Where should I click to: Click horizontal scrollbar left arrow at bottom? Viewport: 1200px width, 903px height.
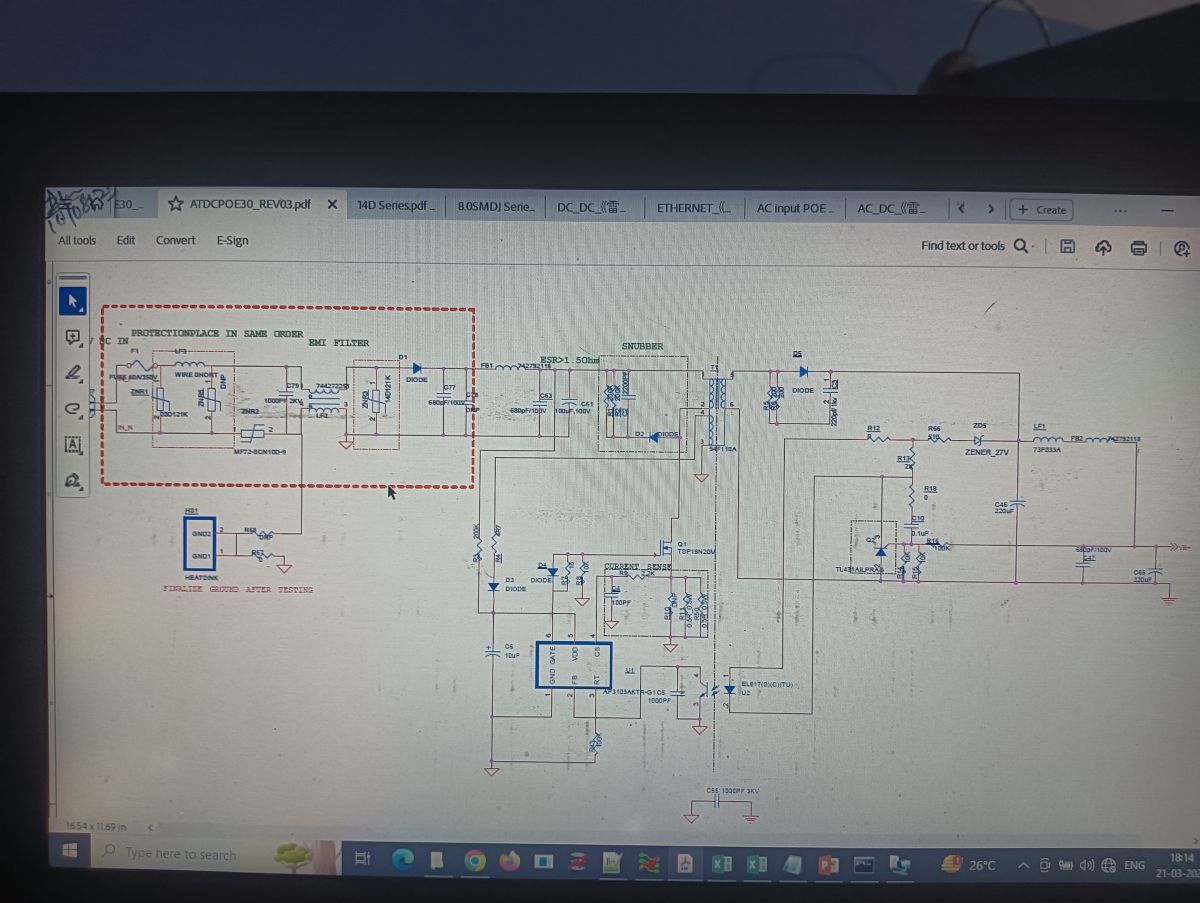pyautogui.click(x=151, y=828)
